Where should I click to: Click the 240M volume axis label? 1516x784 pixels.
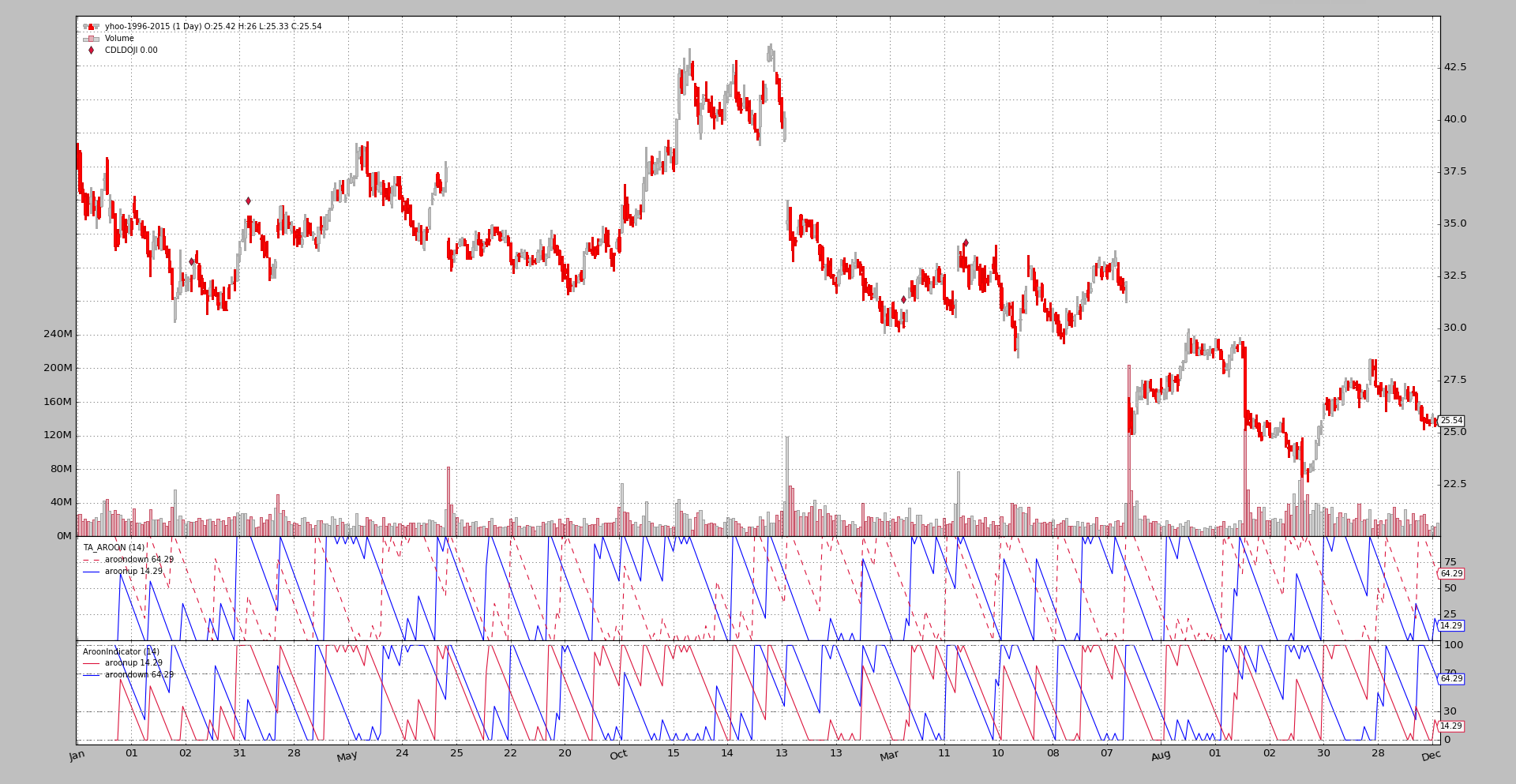58,334
